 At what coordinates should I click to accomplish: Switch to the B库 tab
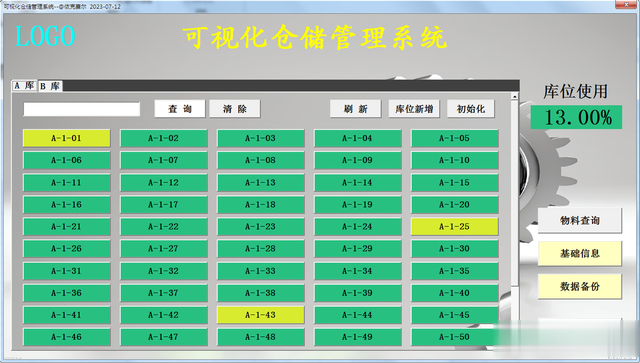(x=50, y=86)
